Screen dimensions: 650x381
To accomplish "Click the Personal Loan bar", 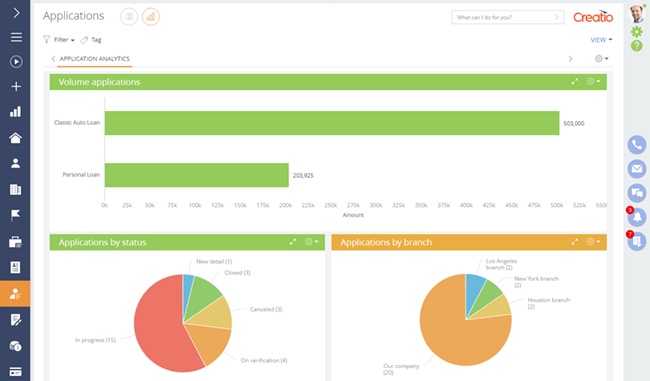I will (x=196, y=175).
